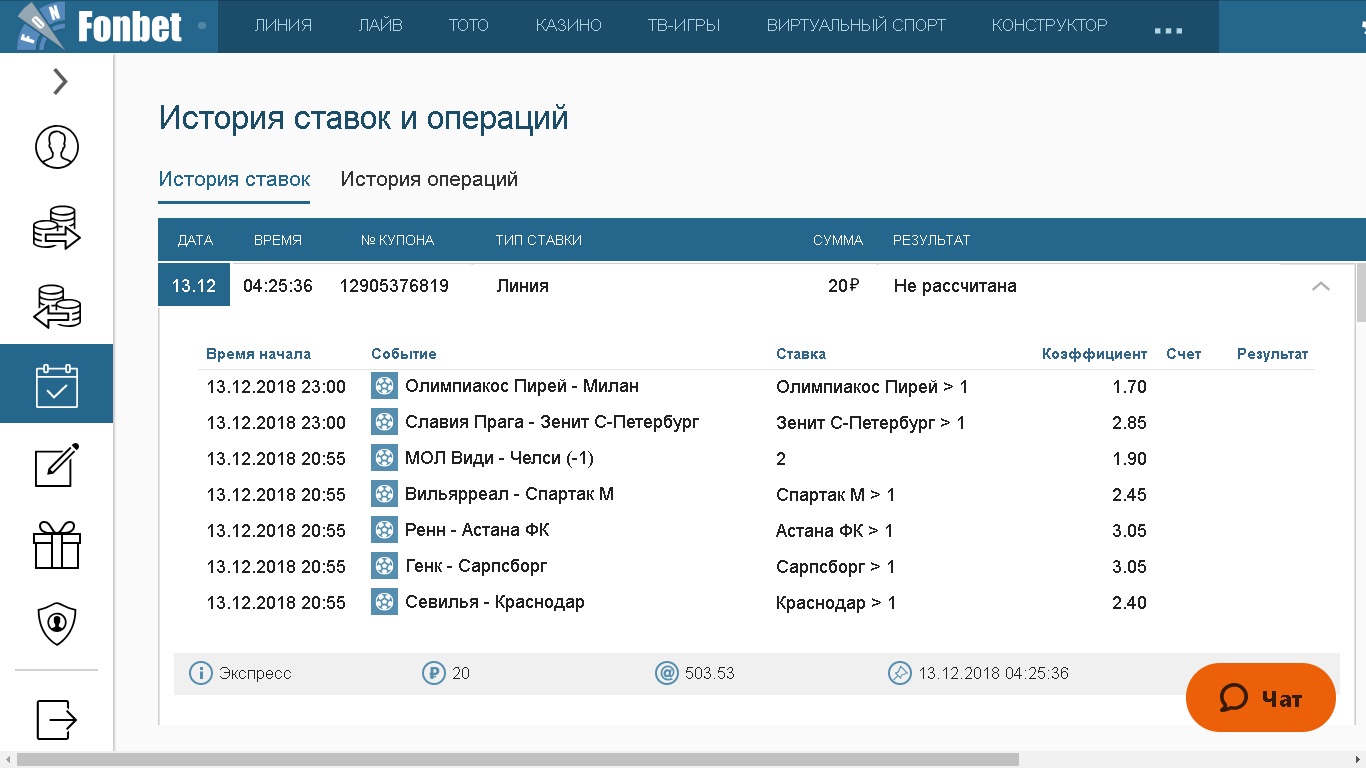This screenshot has height=768, width=1366.
Task: Click the Fonbet logo
Action: (100, 26)
